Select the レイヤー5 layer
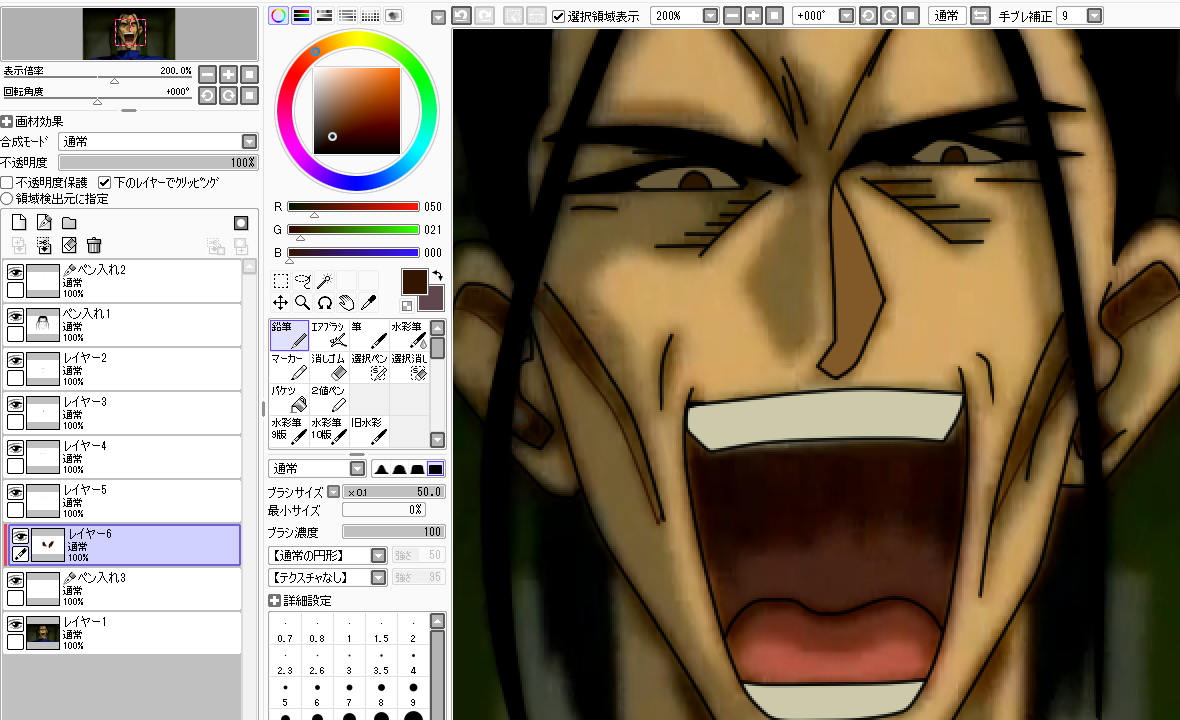This screenshot has width=1180, height=720. [122, 501]
